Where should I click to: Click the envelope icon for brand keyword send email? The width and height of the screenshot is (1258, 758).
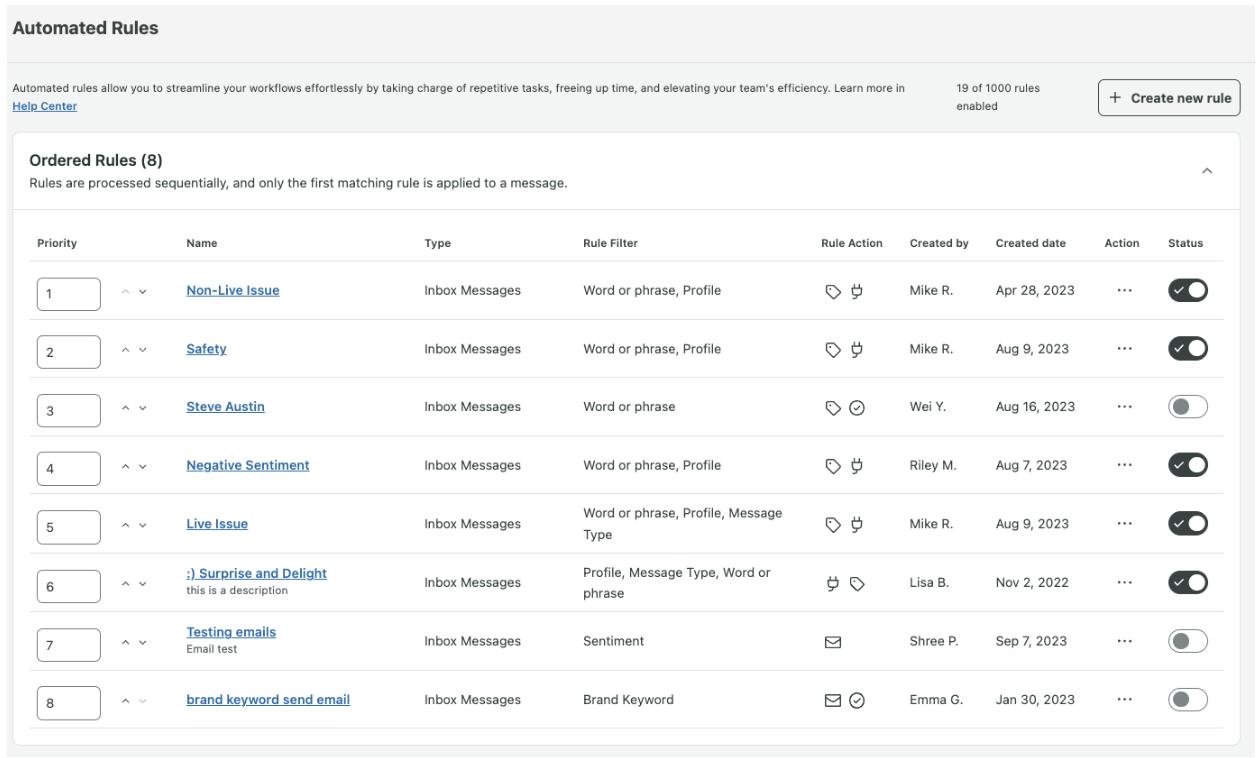[x=832, y=701]
